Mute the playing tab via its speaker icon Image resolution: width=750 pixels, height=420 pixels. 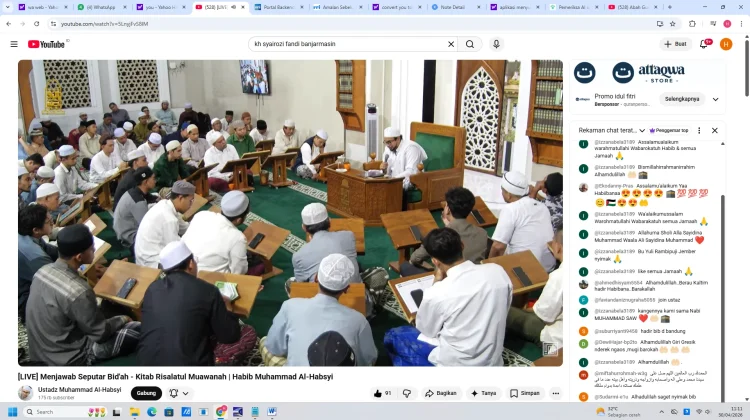point(233,7)
